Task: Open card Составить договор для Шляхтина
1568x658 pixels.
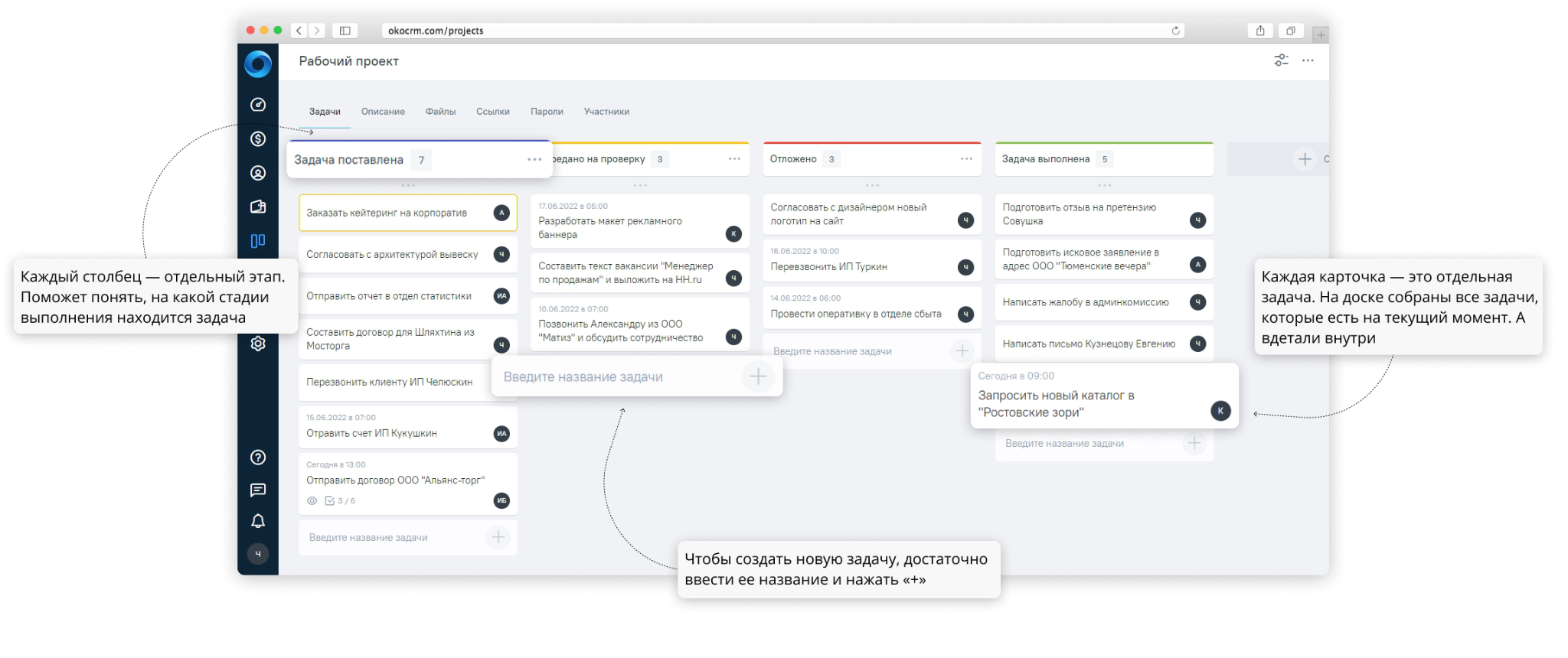Action: (x=408, y=339)
